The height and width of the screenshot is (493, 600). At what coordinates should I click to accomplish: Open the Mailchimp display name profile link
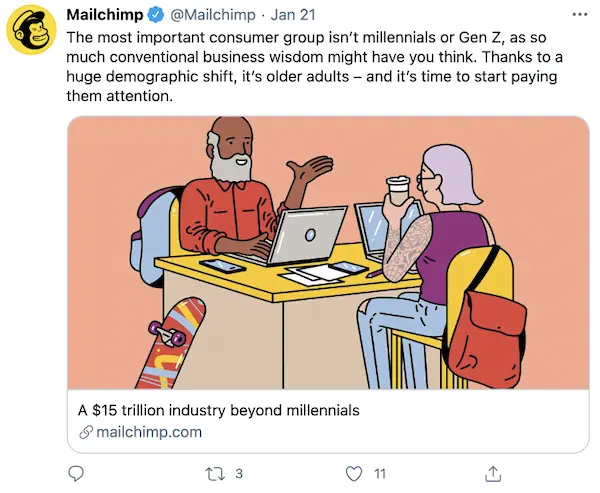click(104, 16)
